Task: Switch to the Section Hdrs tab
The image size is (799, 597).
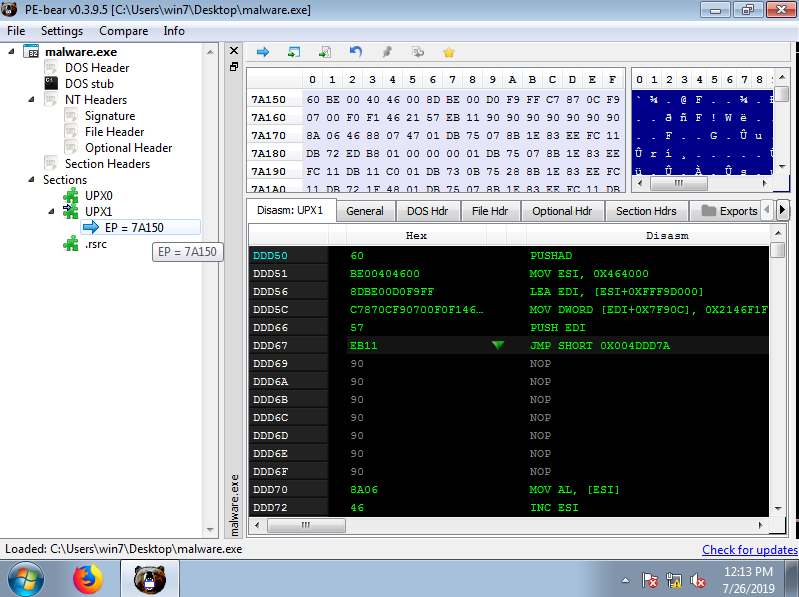Action: [646, 211]
